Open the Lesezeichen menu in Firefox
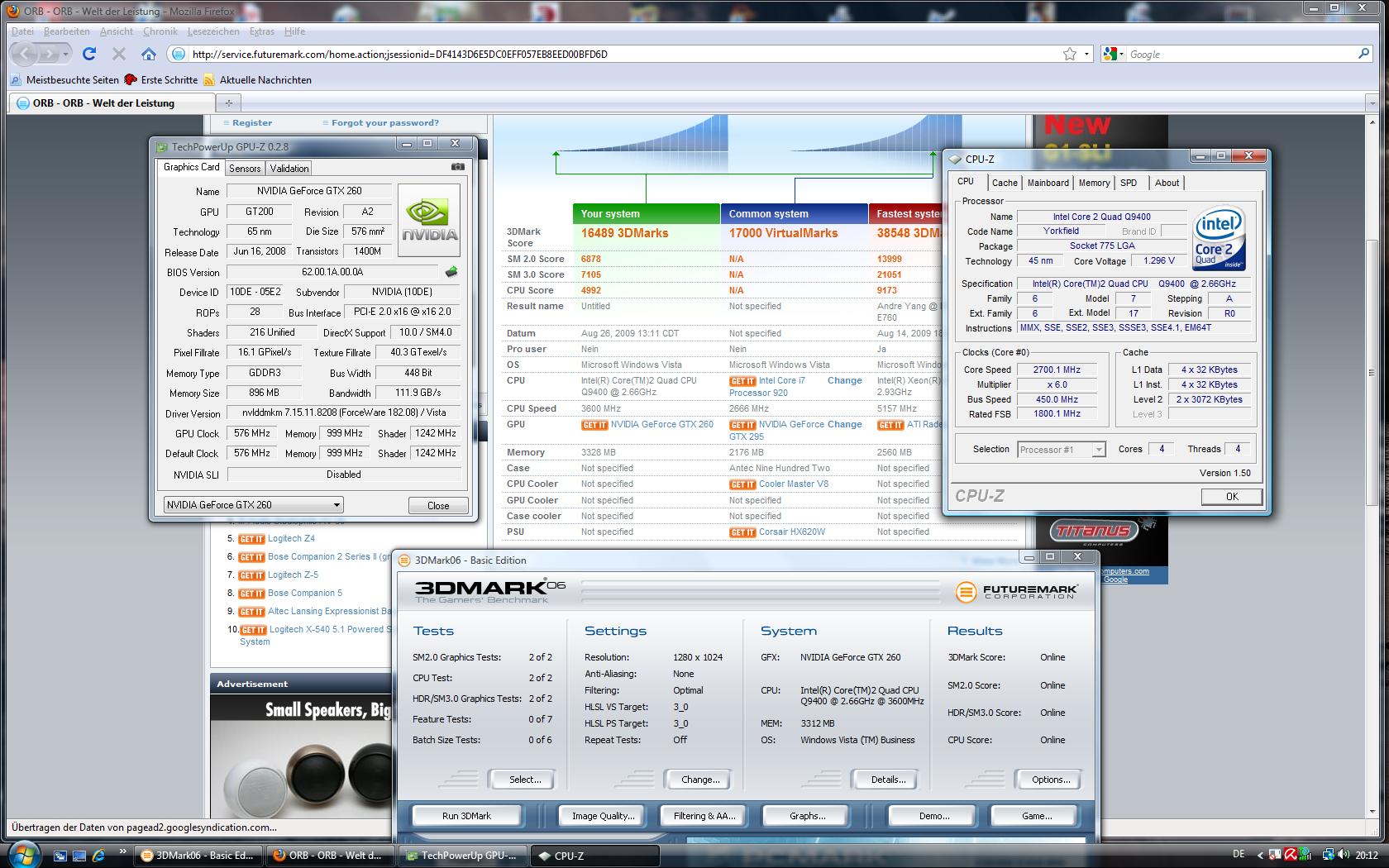 (213, 31)
